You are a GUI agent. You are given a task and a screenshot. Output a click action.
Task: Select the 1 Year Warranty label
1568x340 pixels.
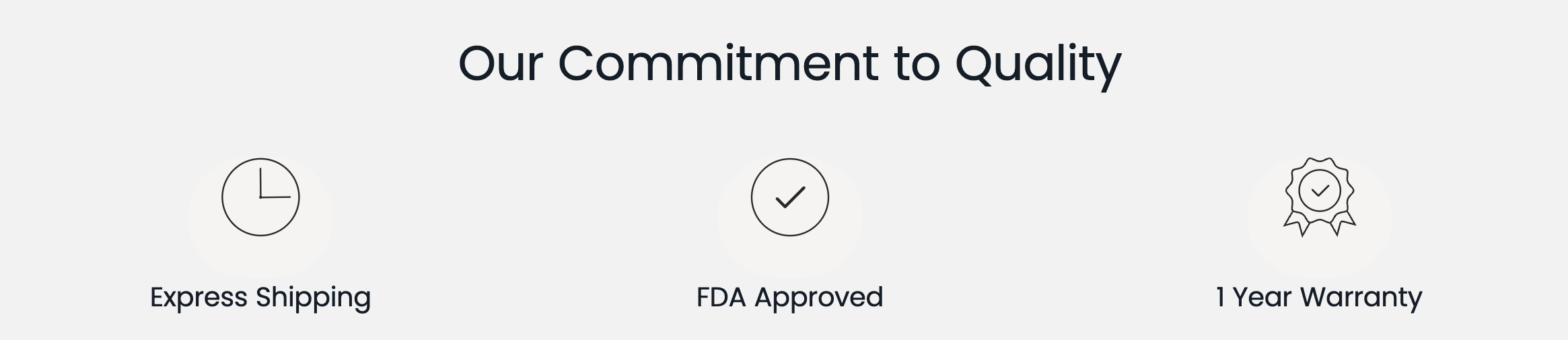[x=1319, y=297]
